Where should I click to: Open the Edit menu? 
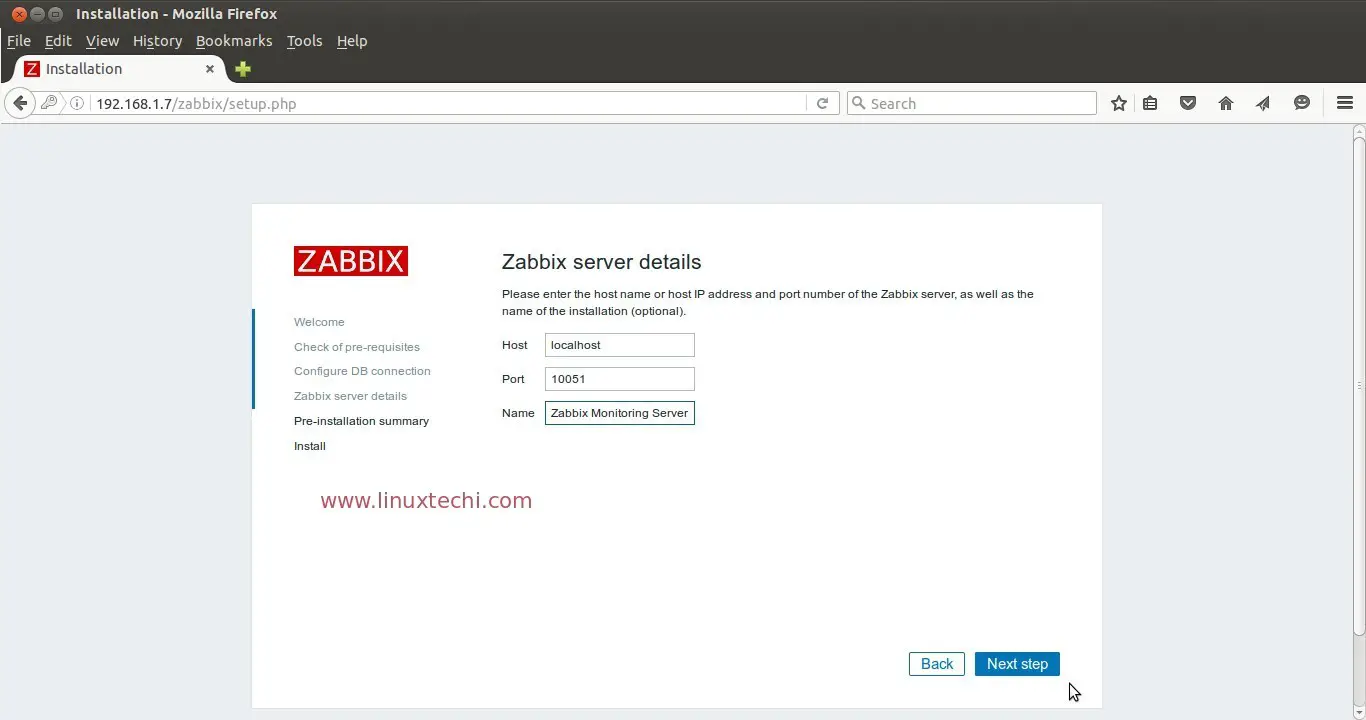coord(58,41)
